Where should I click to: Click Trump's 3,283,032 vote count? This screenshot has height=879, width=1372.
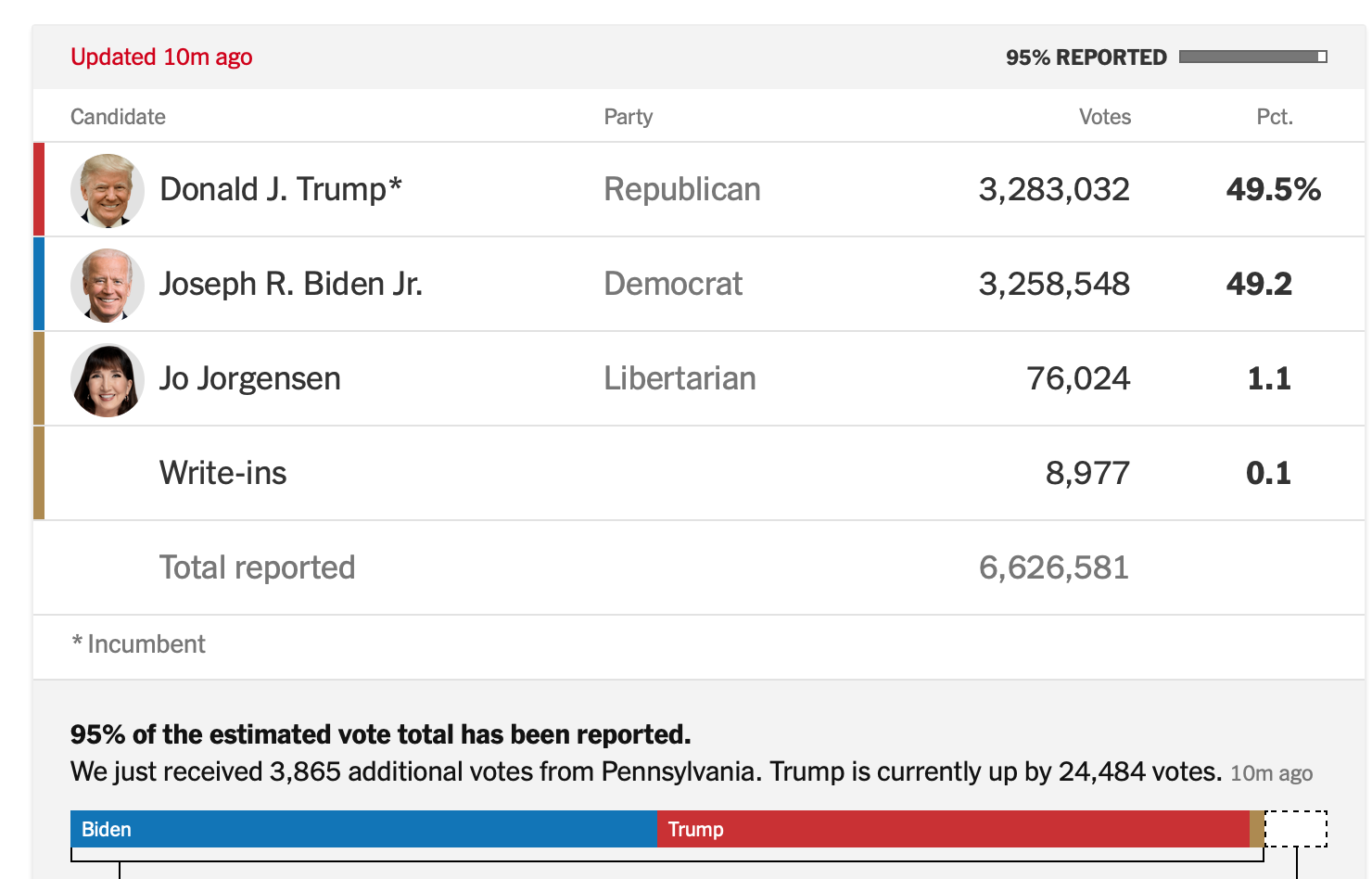click(x=1054, y=189)
